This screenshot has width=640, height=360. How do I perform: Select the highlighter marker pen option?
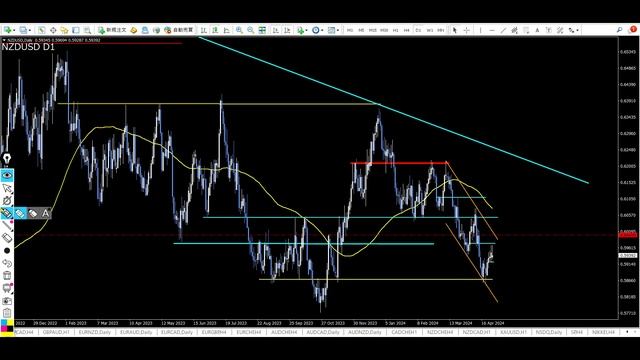pyautogui.click(x=7, y=213)
